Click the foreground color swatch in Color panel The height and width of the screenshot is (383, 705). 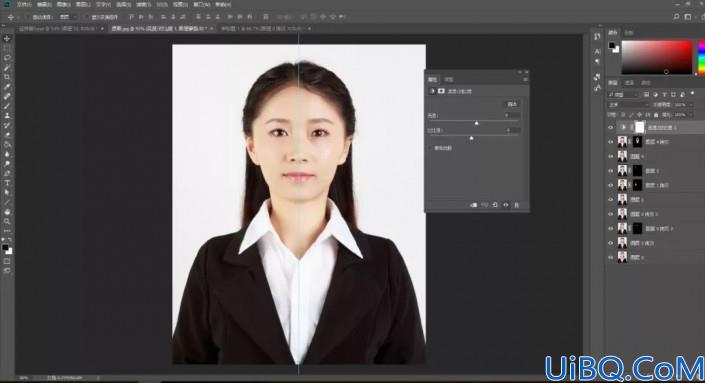tap(612, 45)
